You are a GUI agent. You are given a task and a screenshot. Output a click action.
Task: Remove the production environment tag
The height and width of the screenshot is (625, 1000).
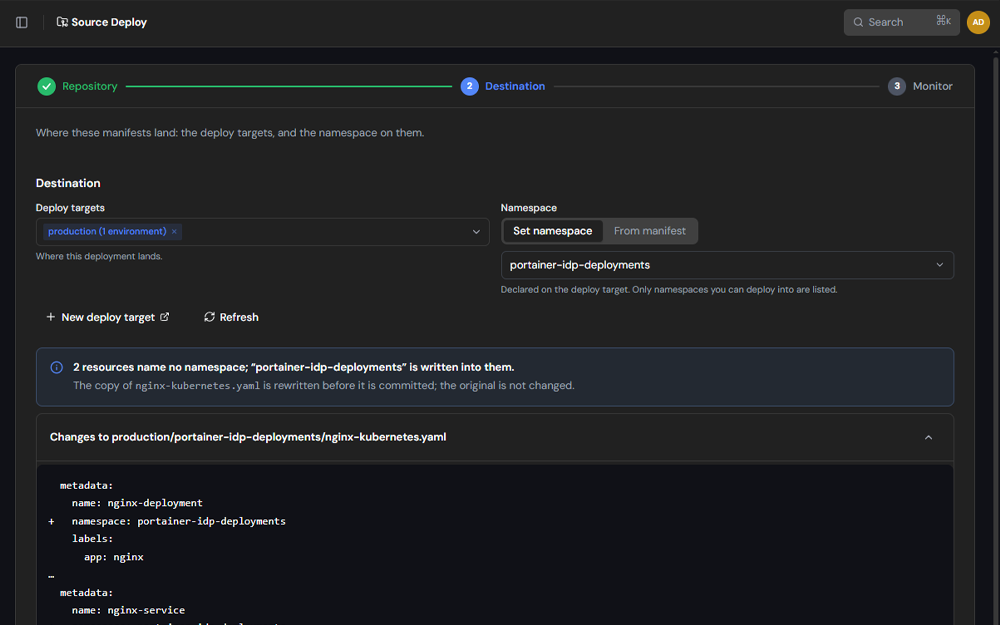[x=174, y=232]
